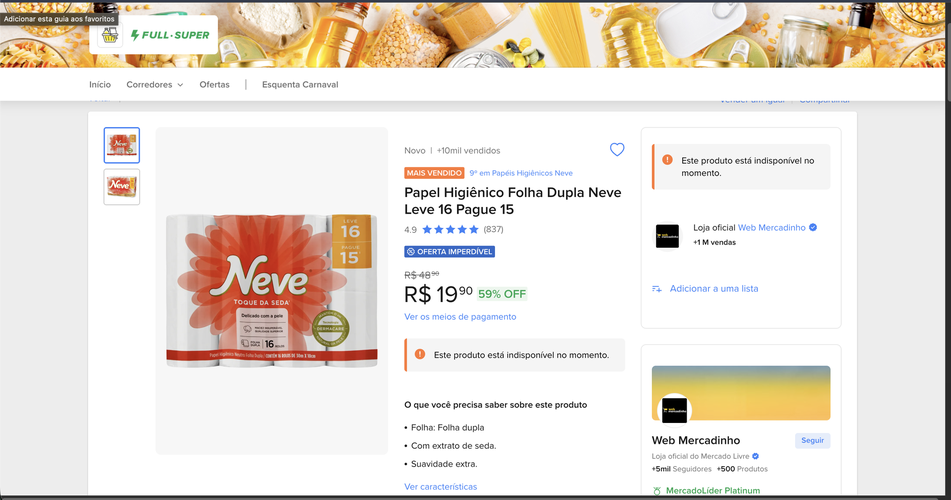Click the crossed-out R$ 48,90 original price

coord(422,275)
